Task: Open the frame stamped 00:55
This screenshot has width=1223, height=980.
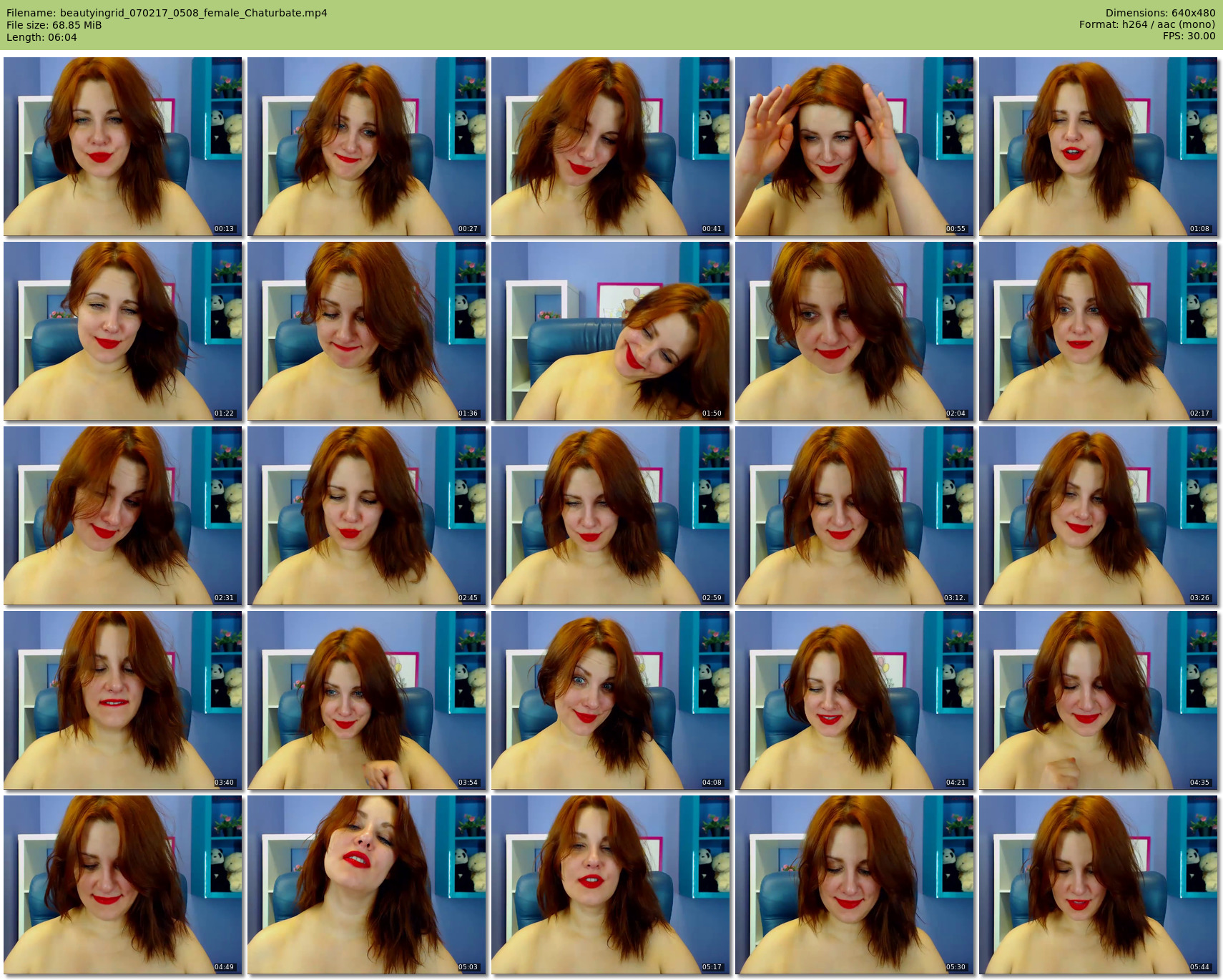Action: point(855,147)
